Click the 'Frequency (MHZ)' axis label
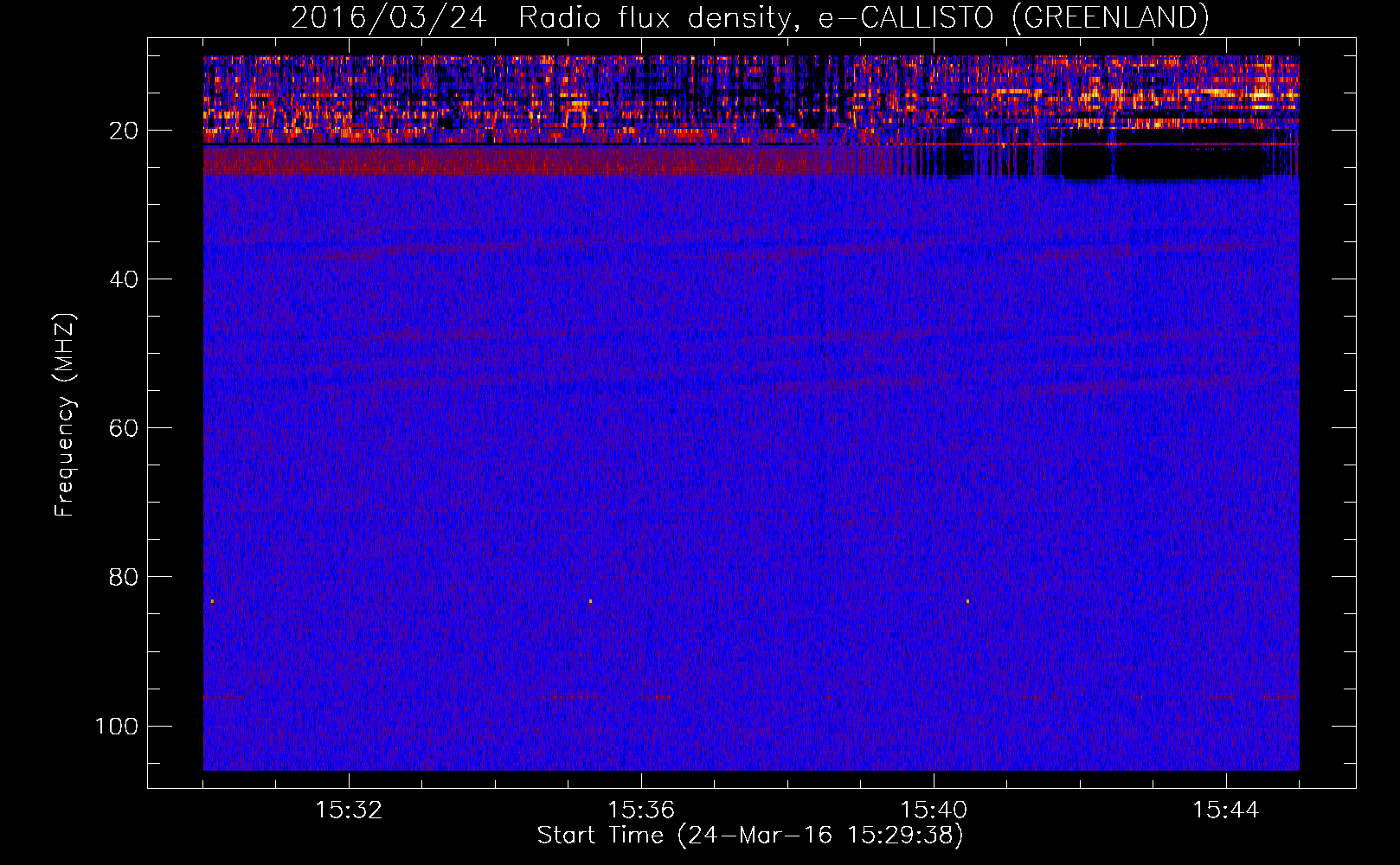This screenshot has height=865, width=1400. tap(65, 415)
